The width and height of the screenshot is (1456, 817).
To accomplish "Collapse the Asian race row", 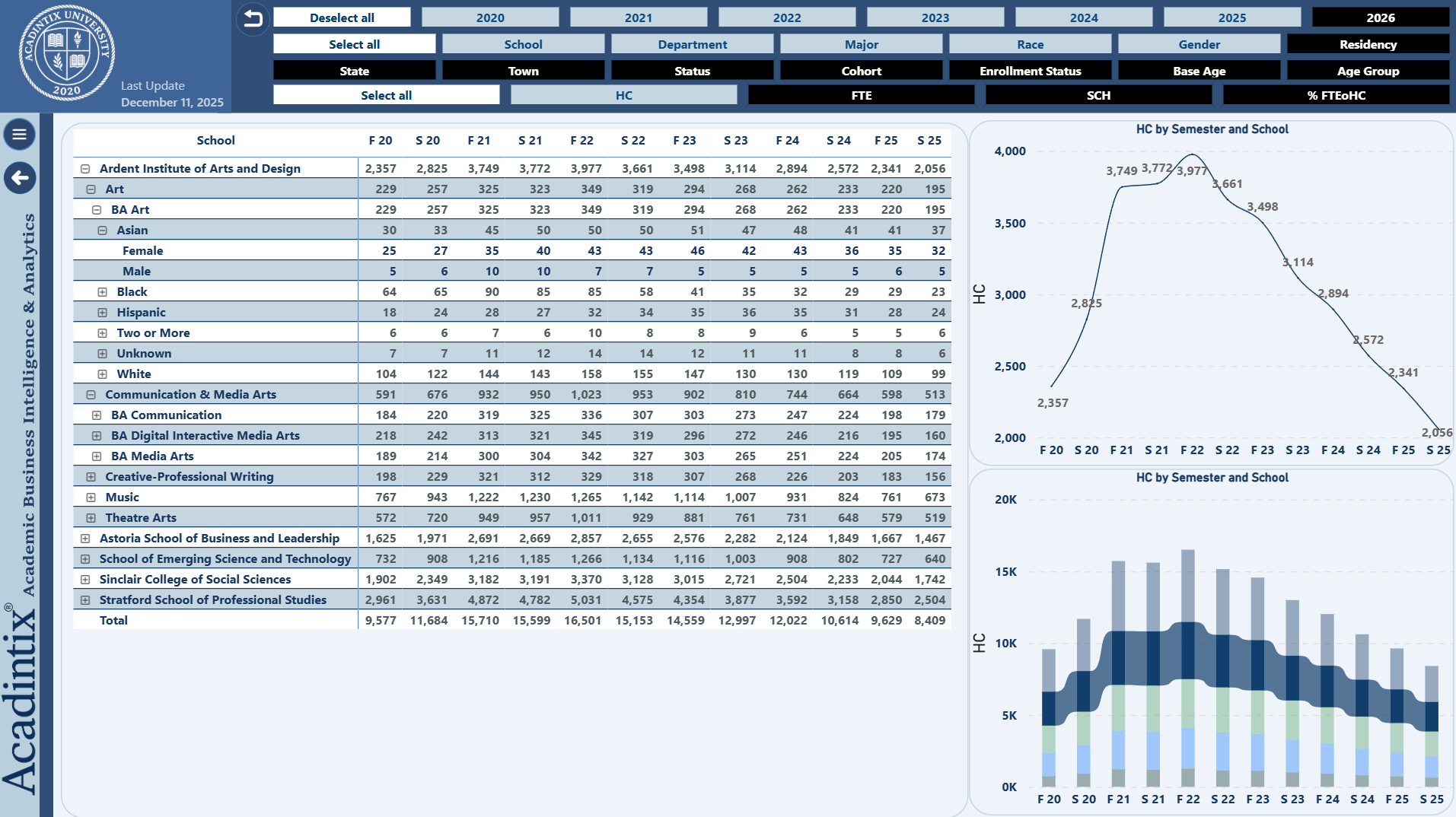I will 102,230.
